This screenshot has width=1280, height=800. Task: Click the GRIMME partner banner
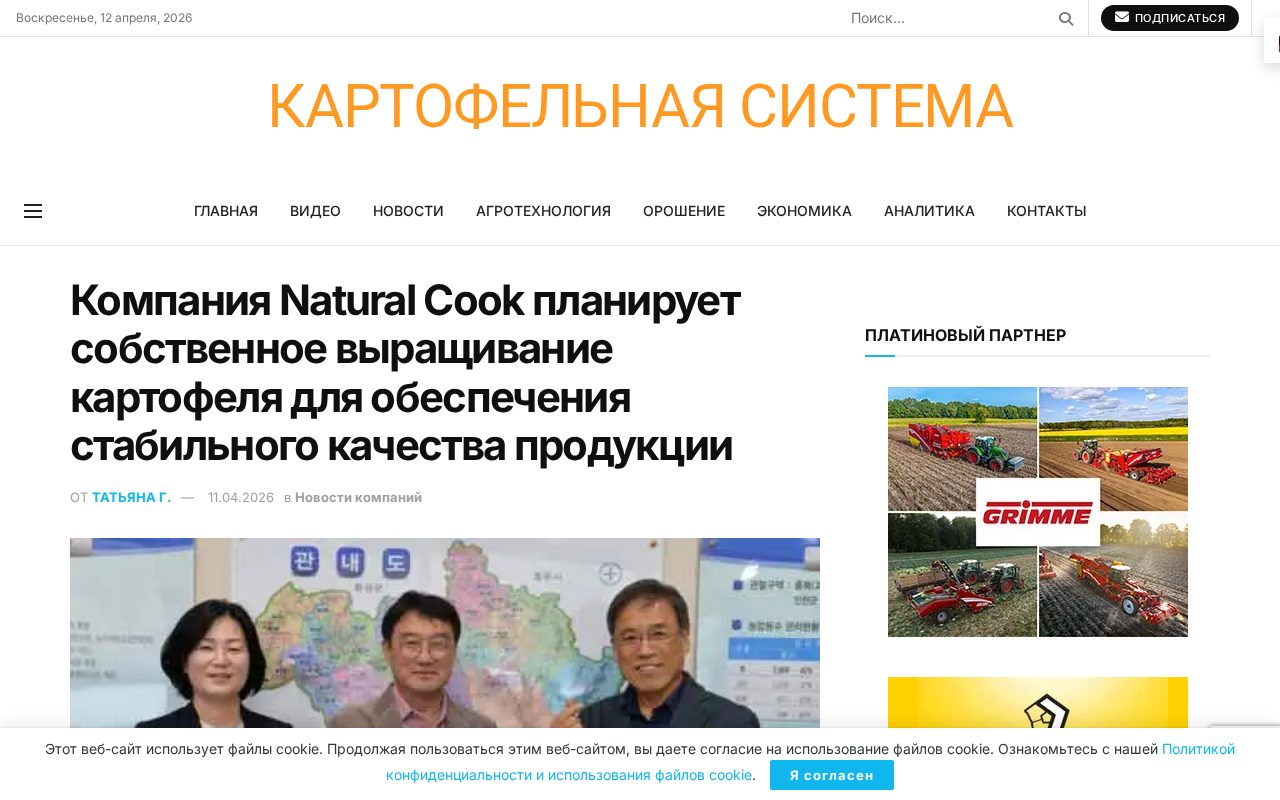click(1038, 512)
